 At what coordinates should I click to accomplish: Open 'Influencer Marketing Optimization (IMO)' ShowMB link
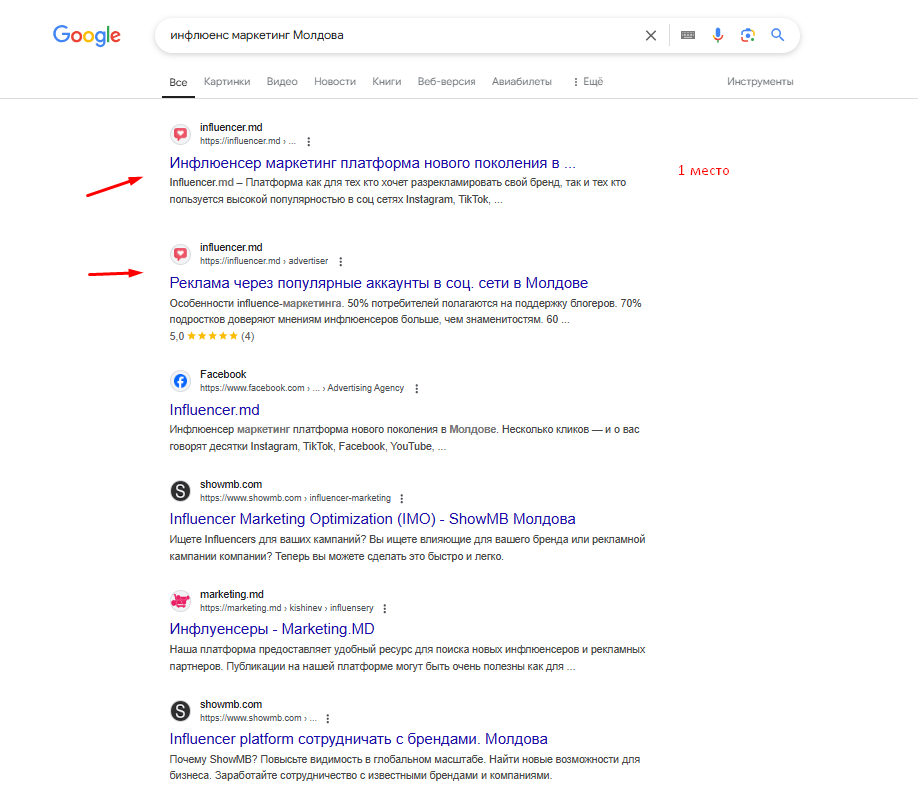372,519
